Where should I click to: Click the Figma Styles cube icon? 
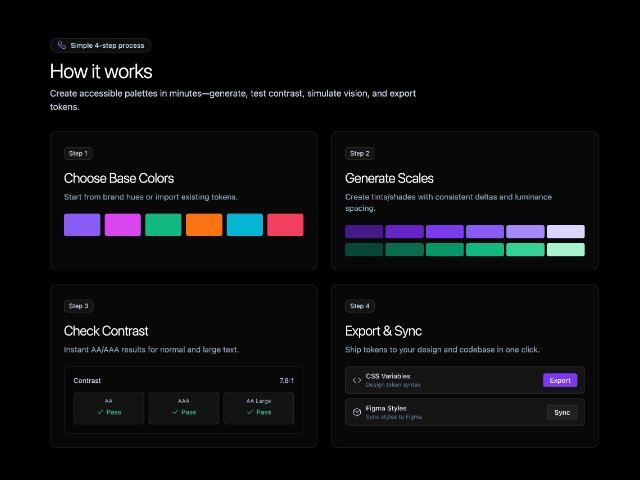356,412
